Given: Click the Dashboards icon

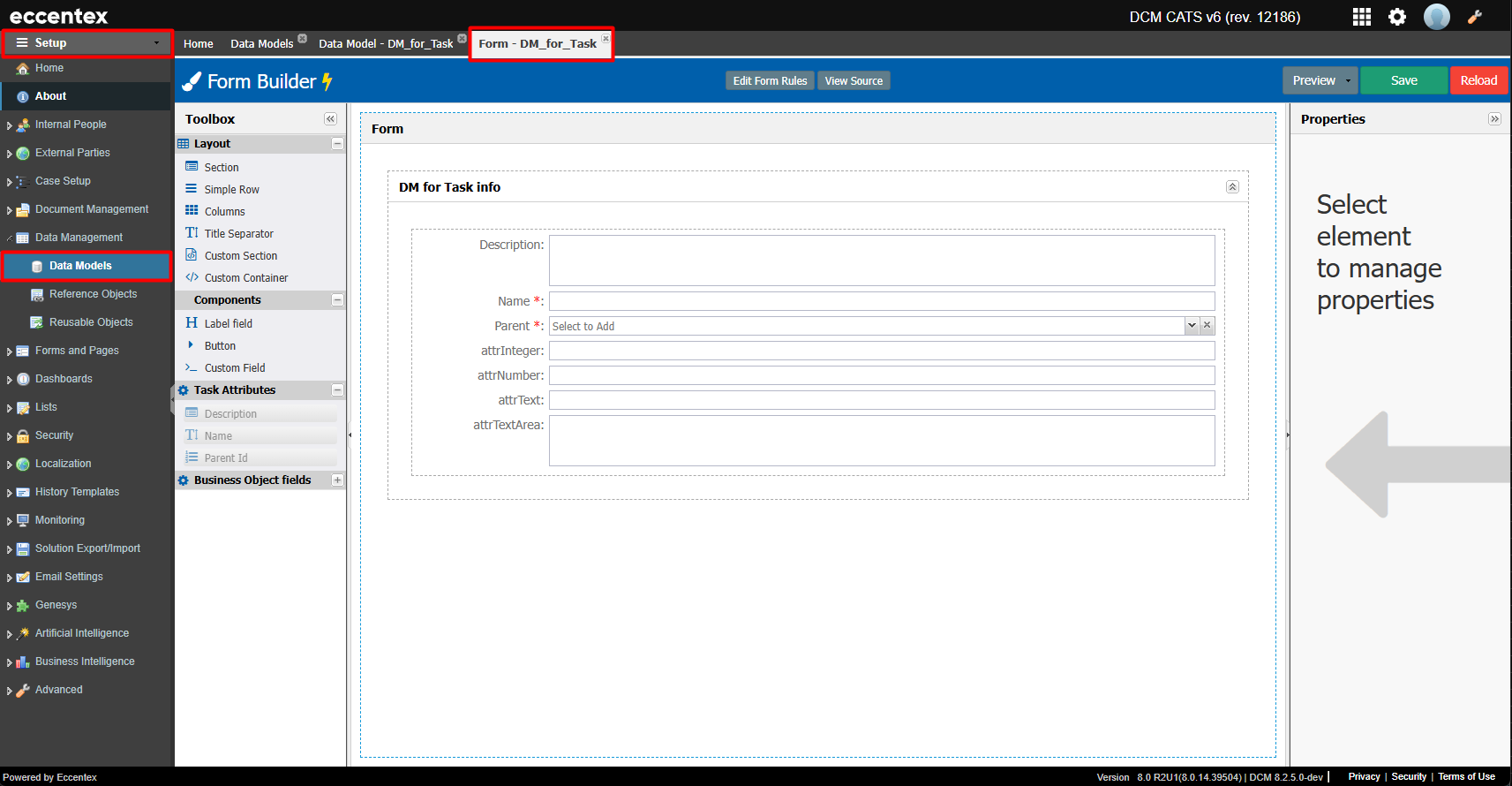Looking at the screenshot, I should [23, 380].
